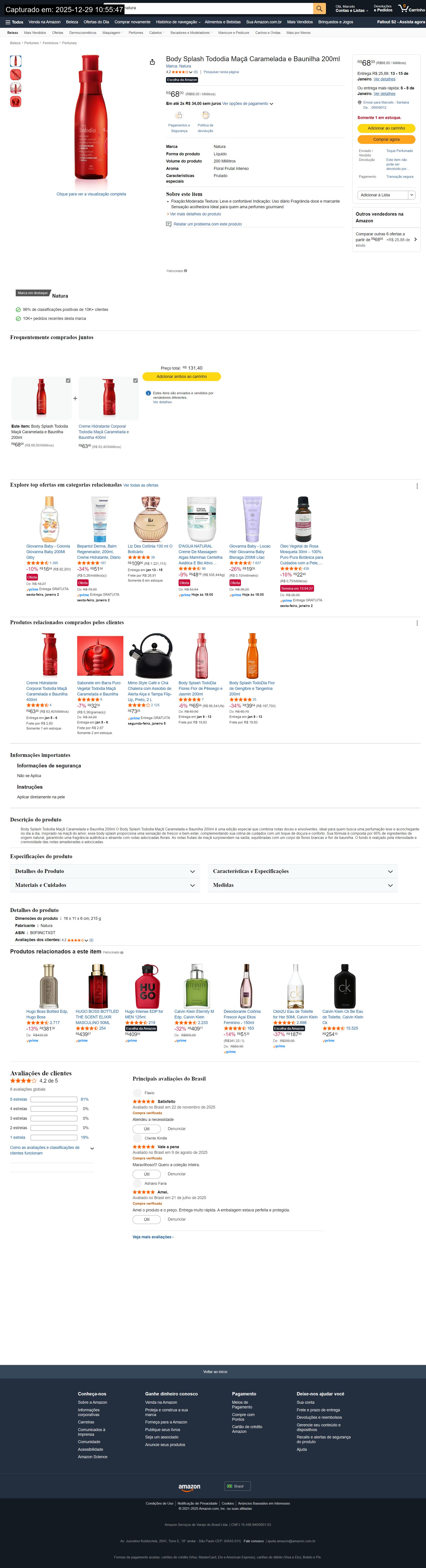This screenshot has height=1568, width=426.
Task: Toggle checkbox on Body Splash bundle item
Action: pyautogui.click(x=68, y=380)
